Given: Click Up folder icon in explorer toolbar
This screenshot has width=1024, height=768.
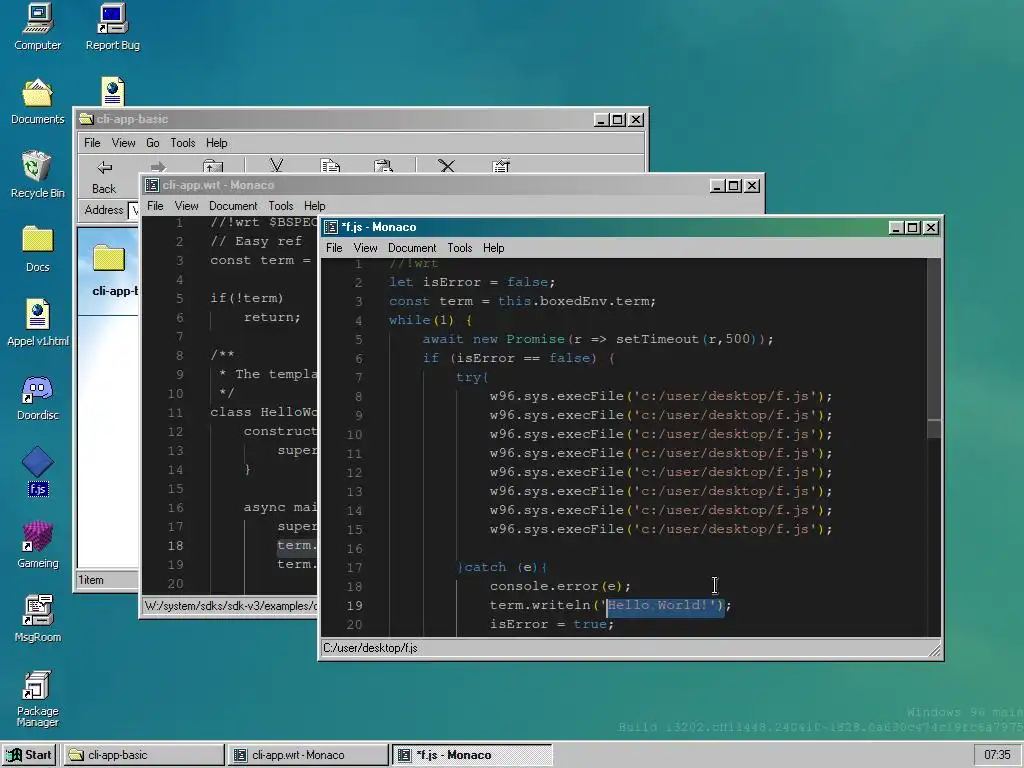Looking at the screenshot, I should [213, 166].
